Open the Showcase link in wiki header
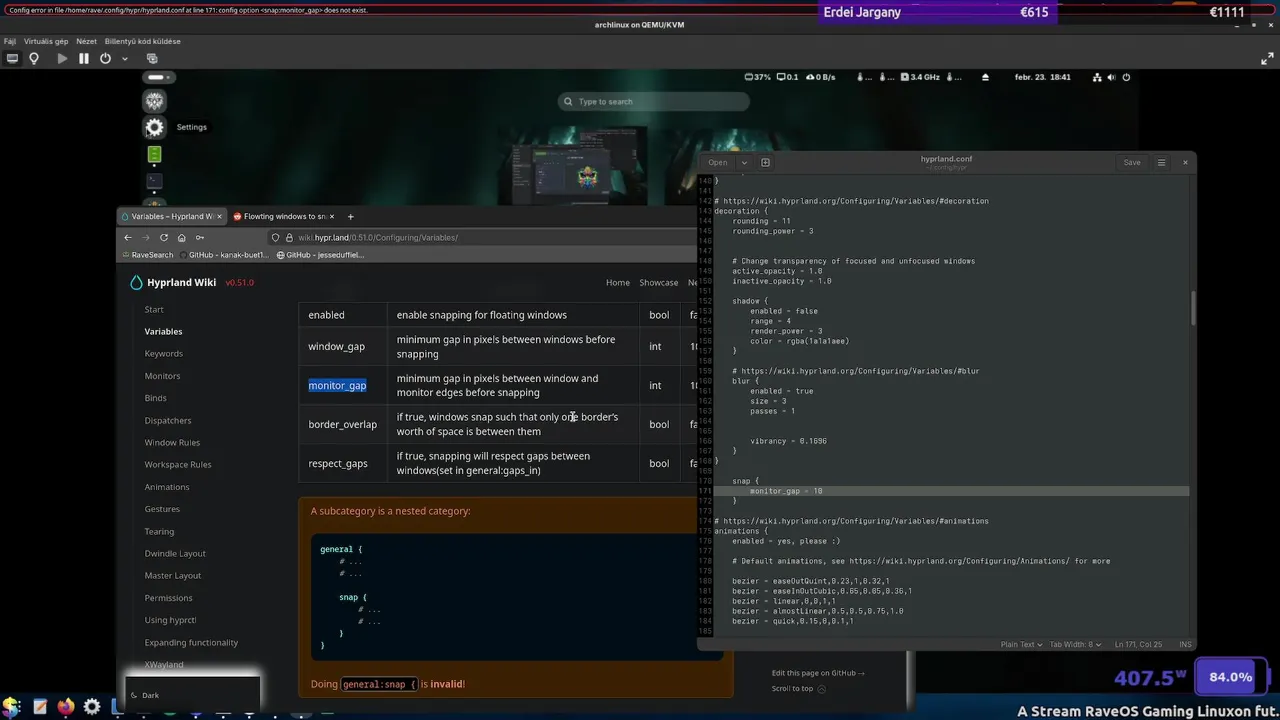 pos(659,282)
